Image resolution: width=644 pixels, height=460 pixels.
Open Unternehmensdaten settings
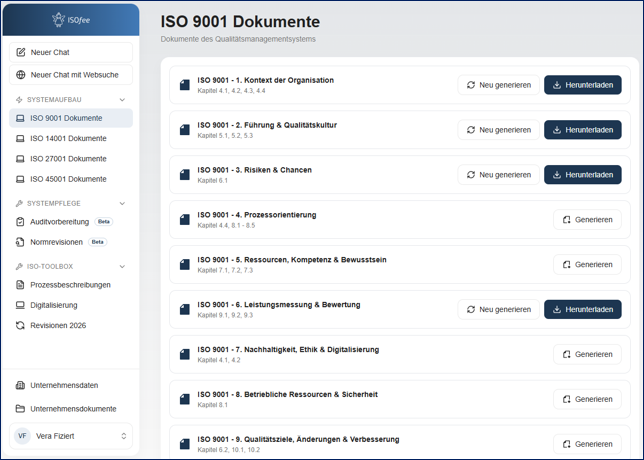71,385
